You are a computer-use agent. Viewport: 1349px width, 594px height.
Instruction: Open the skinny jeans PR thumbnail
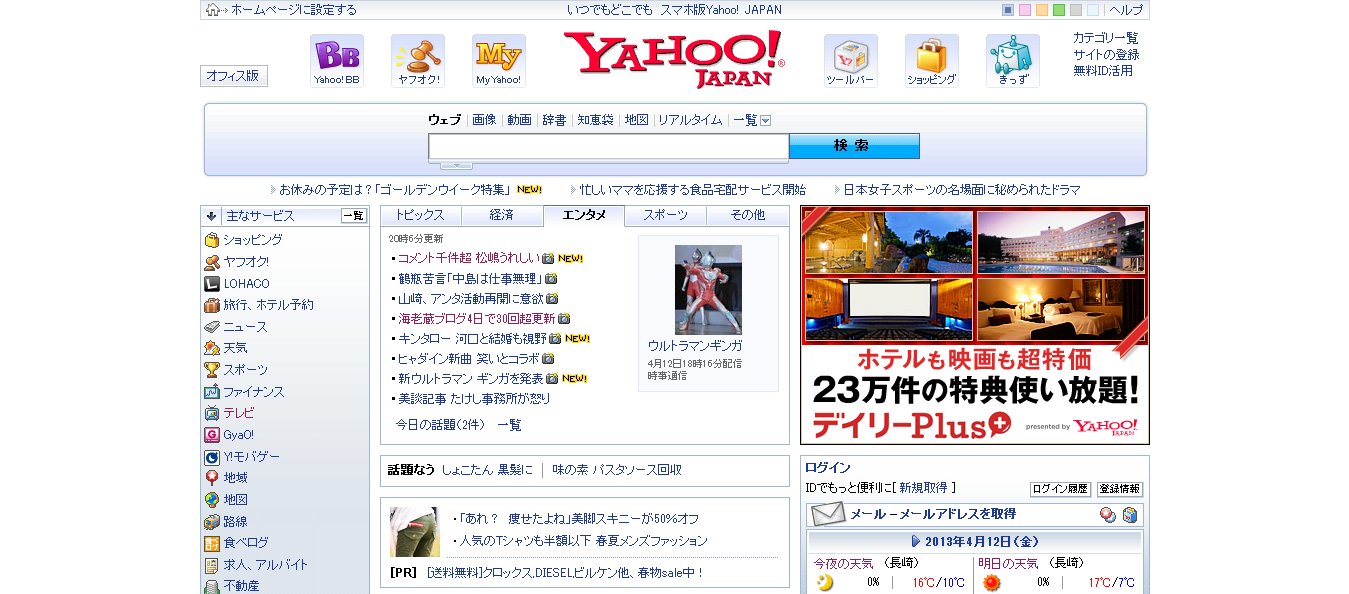[x=415, y=532]
